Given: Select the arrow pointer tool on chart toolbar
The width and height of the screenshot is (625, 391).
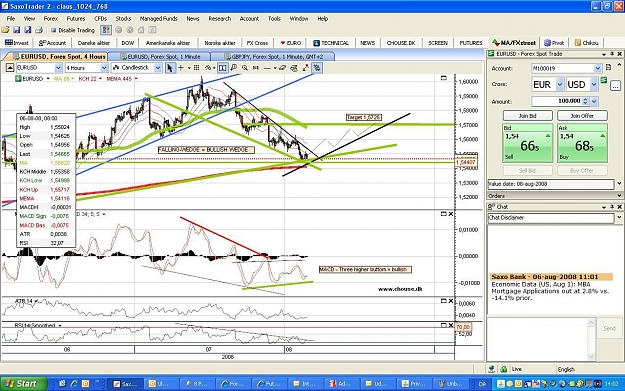Looking at the screenshot, I should click(x=170, y=68).
